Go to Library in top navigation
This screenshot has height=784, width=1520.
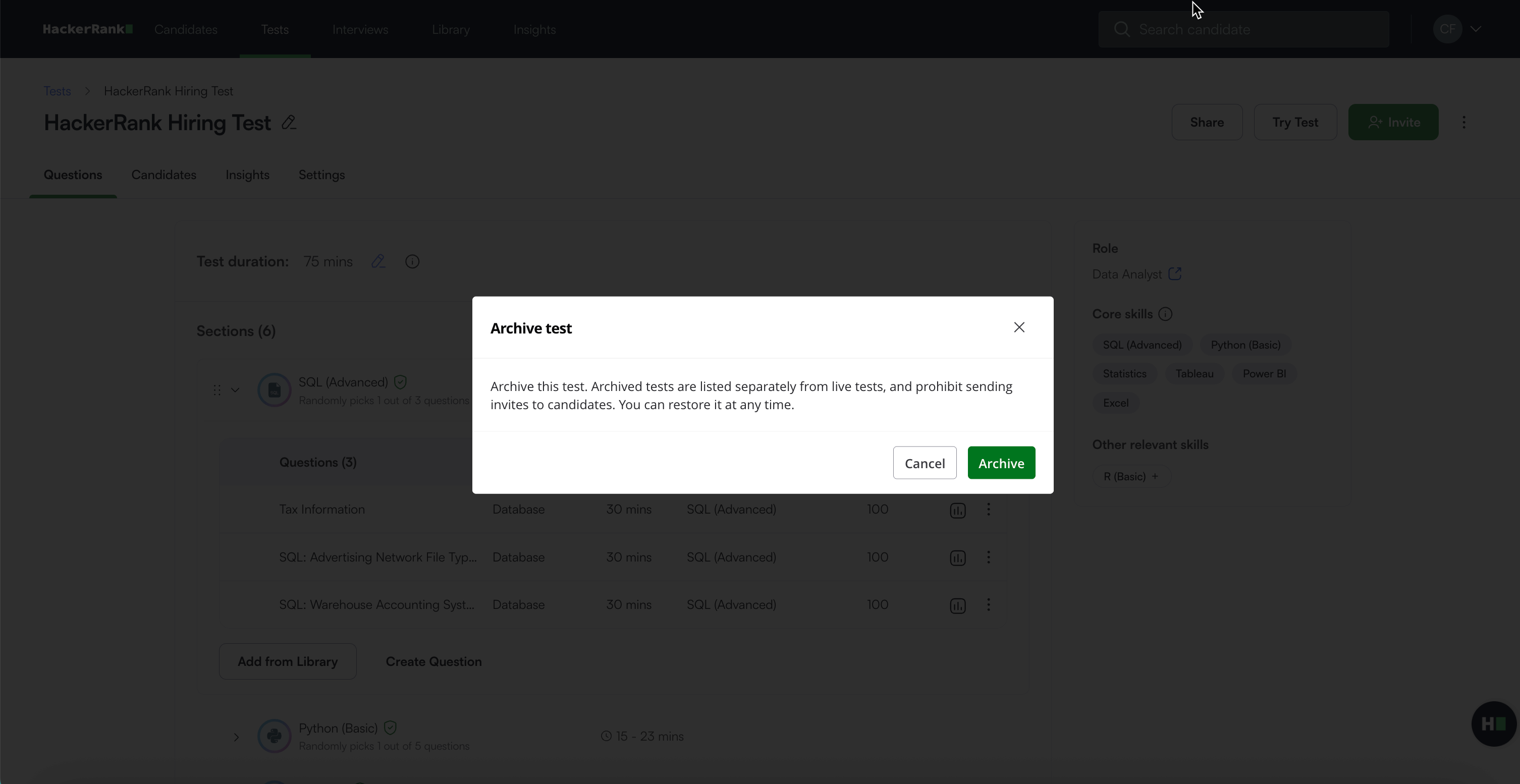[x=450, y=29]
